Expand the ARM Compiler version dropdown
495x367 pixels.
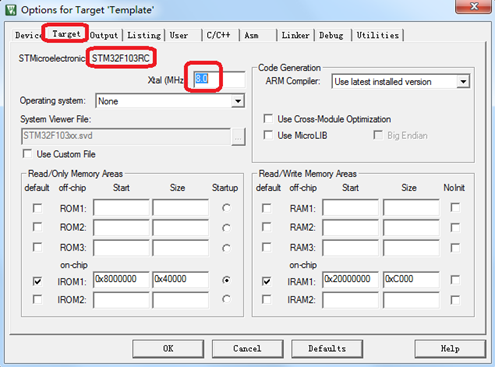point(463,82)
